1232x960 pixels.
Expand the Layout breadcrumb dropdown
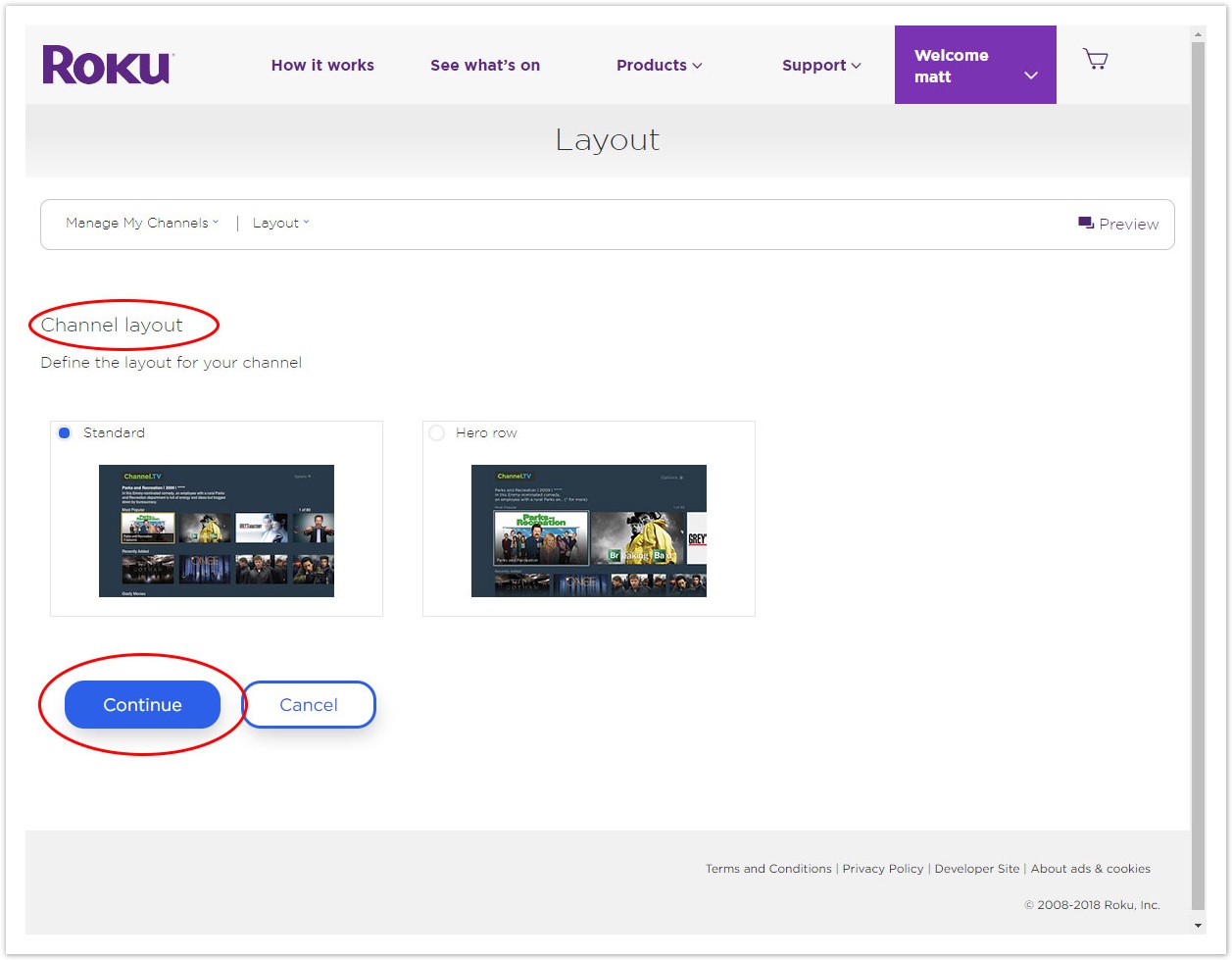[280, 223]
